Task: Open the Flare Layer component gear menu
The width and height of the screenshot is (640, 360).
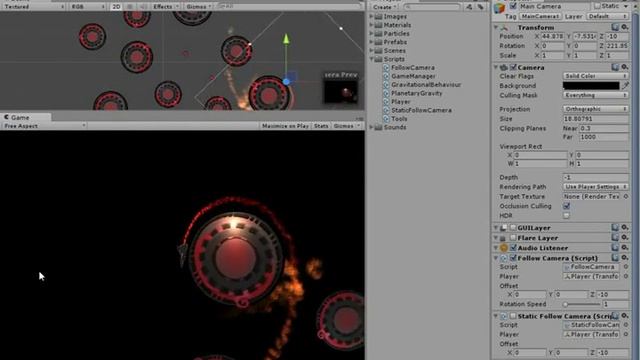Action: (624, 238)
